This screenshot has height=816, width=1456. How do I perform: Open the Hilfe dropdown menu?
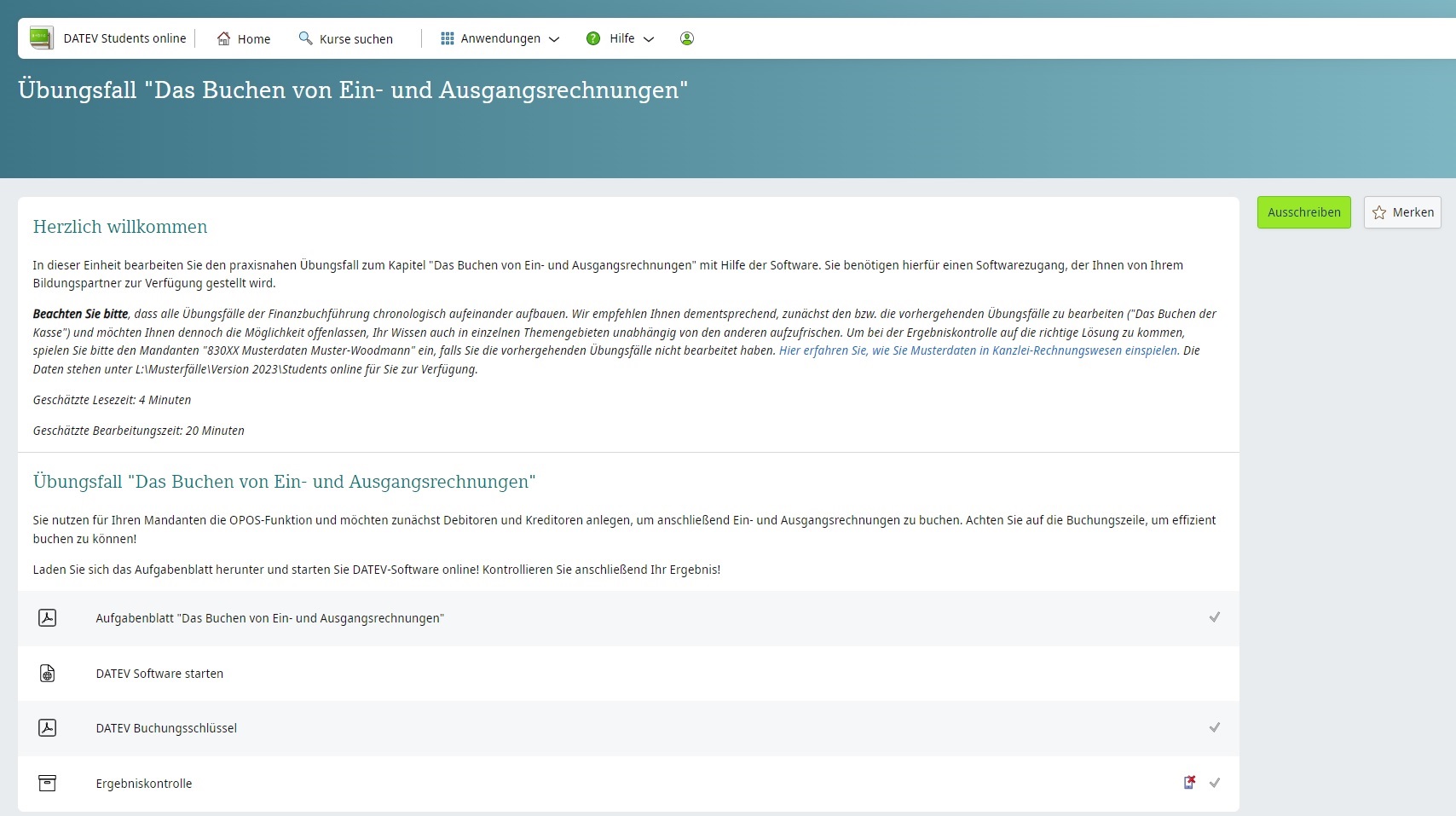(x=650, y=39)
